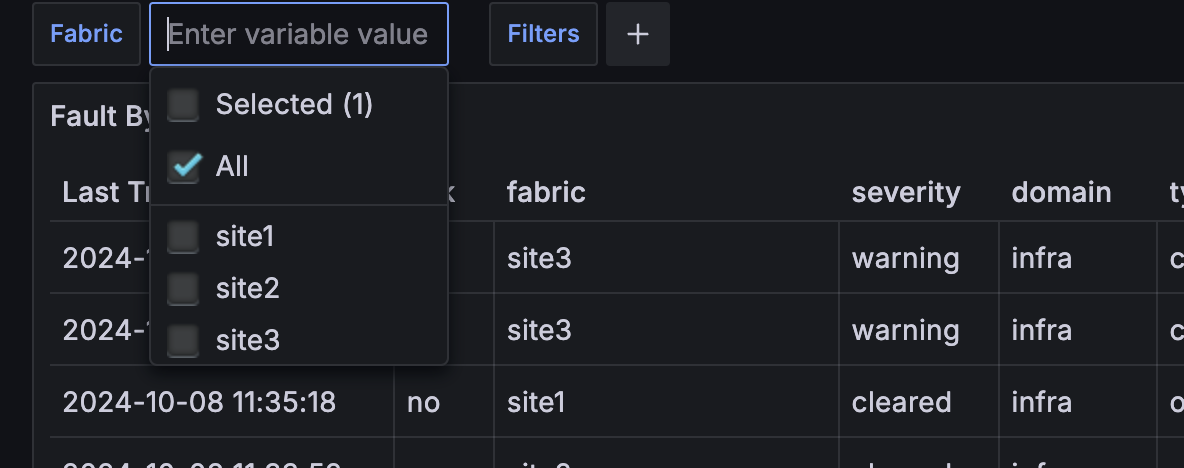Check the site1 option in dropdown list

(183, 237)
